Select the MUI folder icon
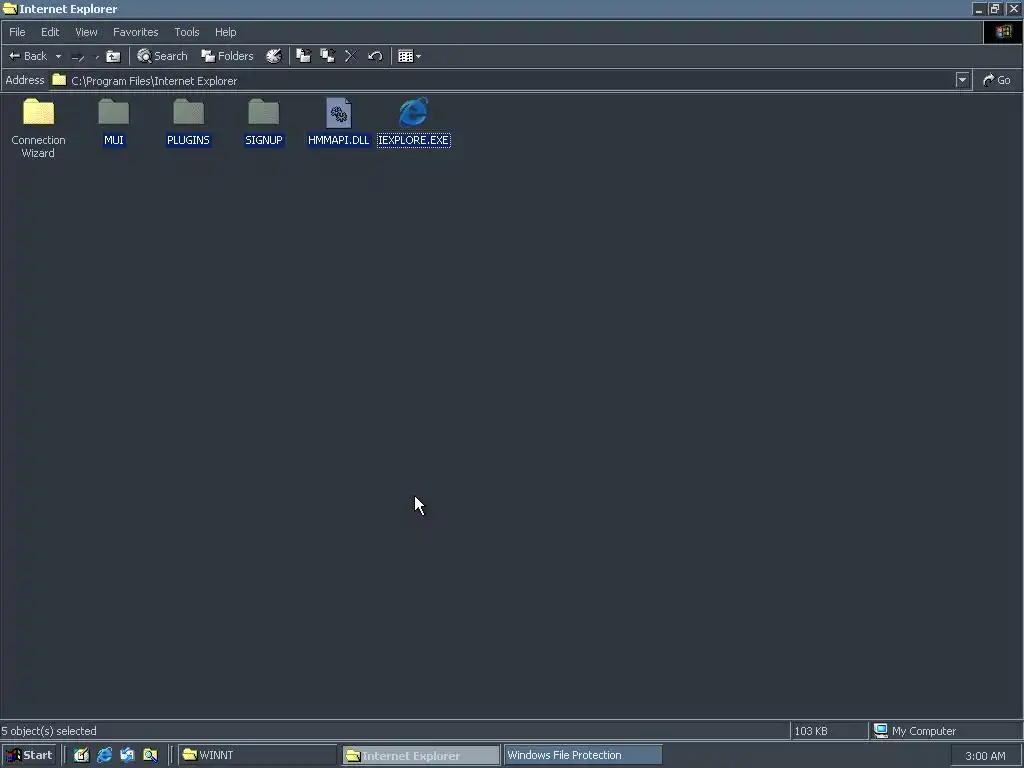Screen dimensions: 1024x768 click(114, 112)
